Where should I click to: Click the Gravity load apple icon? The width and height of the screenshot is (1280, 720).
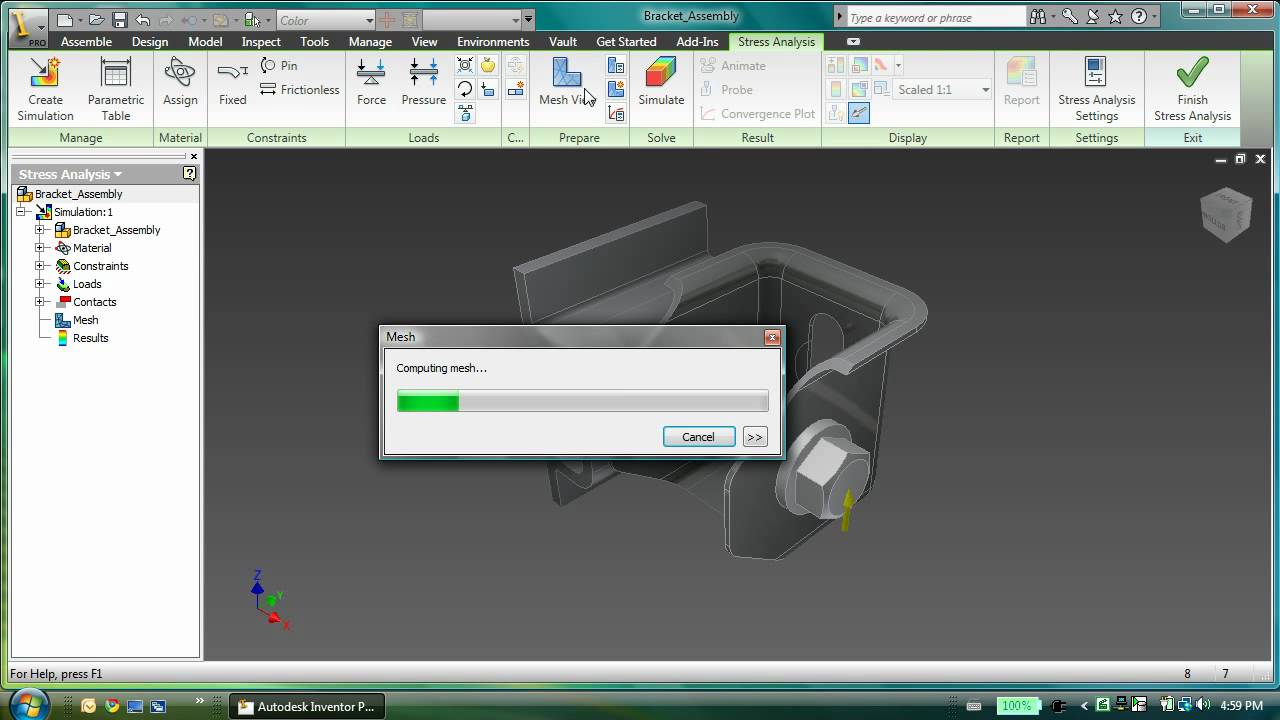click(488, 66)
